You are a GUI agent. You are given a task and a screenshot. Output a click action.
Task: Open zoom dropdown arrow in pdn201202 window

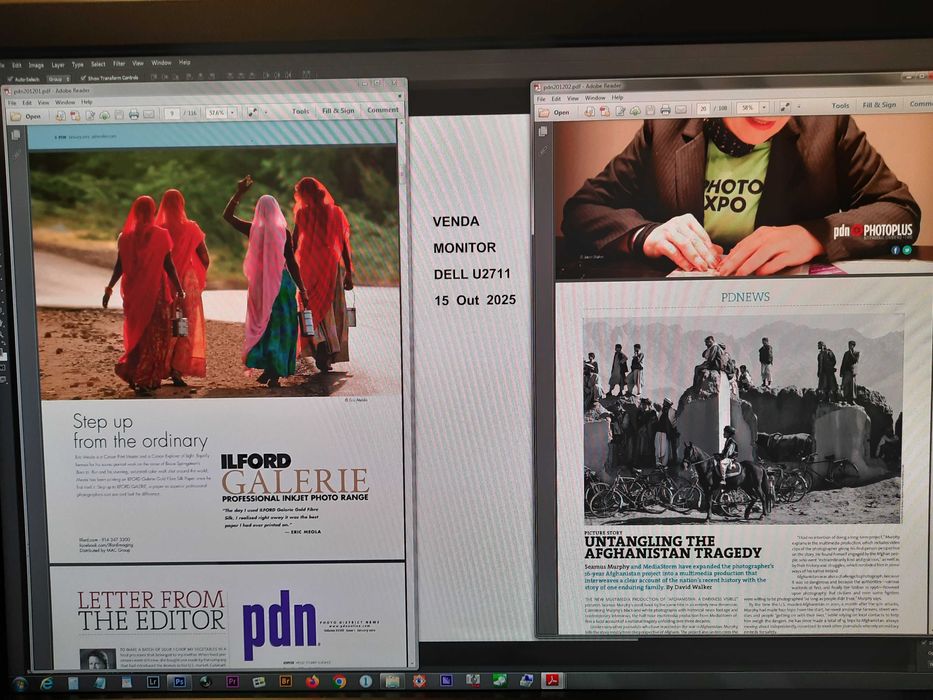point(764,108)
